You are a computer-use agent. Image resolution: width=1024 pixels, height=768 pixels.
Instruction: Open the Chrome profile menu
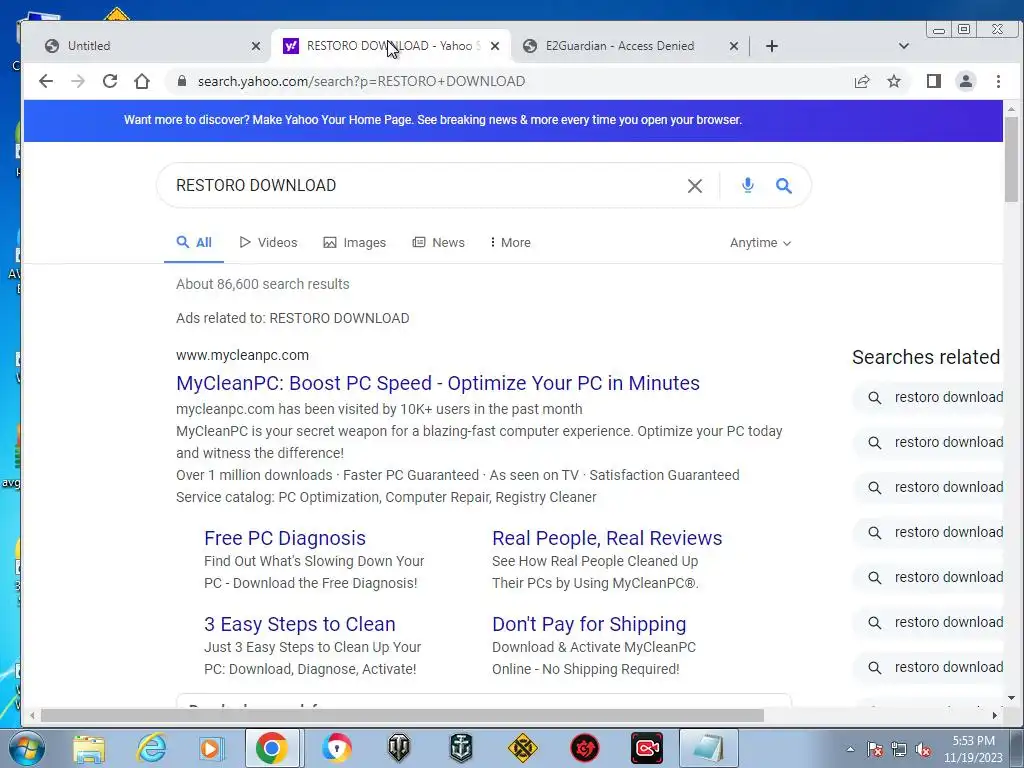(x=966, y=81)
